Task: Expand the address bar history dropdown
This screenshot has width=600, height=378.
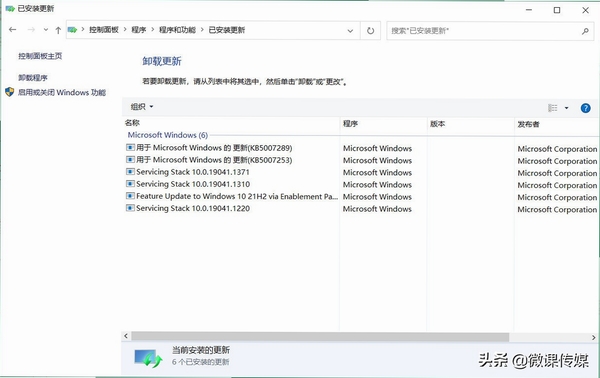Action: (x=350, y=31)
